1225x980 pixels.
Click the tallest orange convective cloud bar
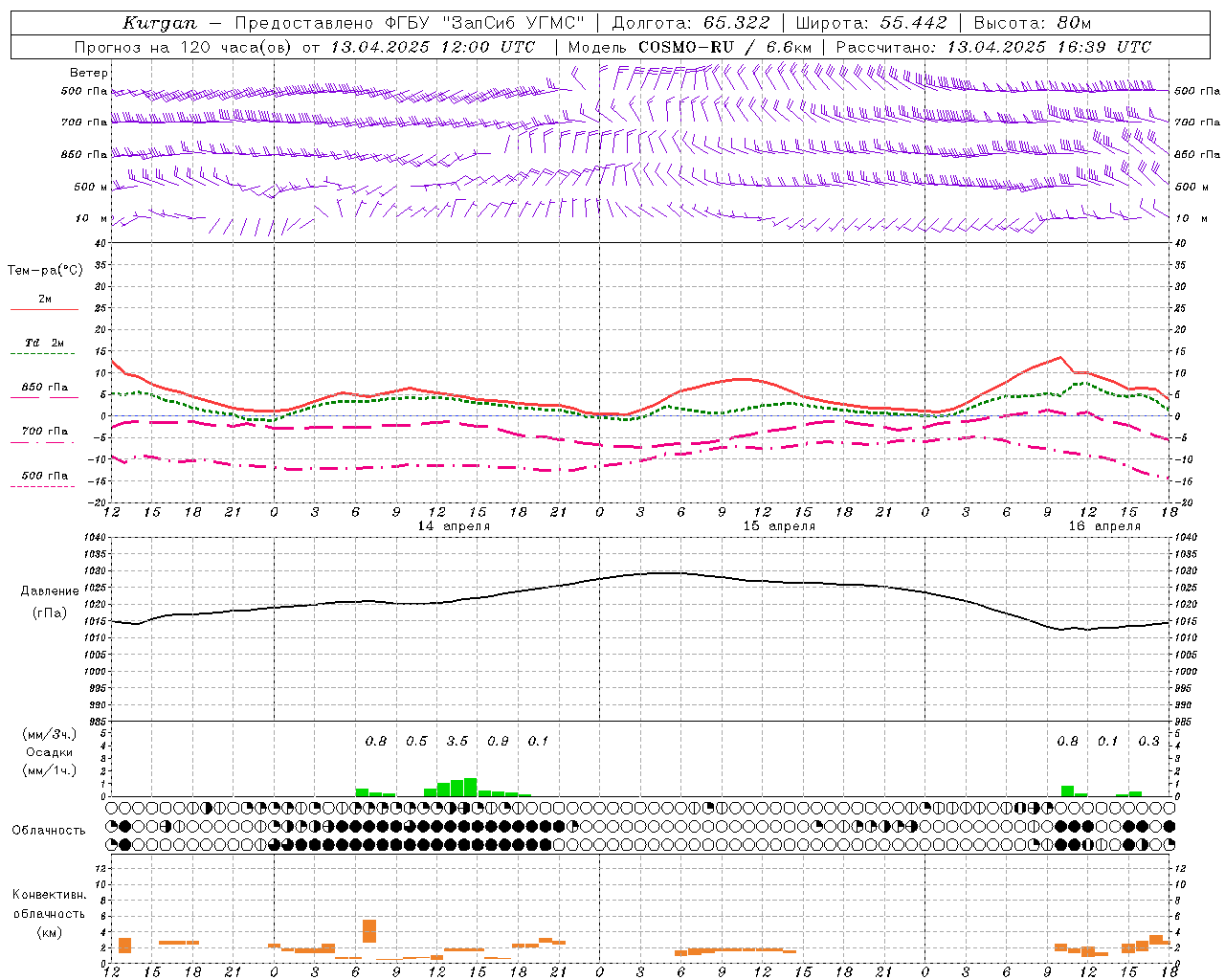pyautogui.click(x=369, y=931)
